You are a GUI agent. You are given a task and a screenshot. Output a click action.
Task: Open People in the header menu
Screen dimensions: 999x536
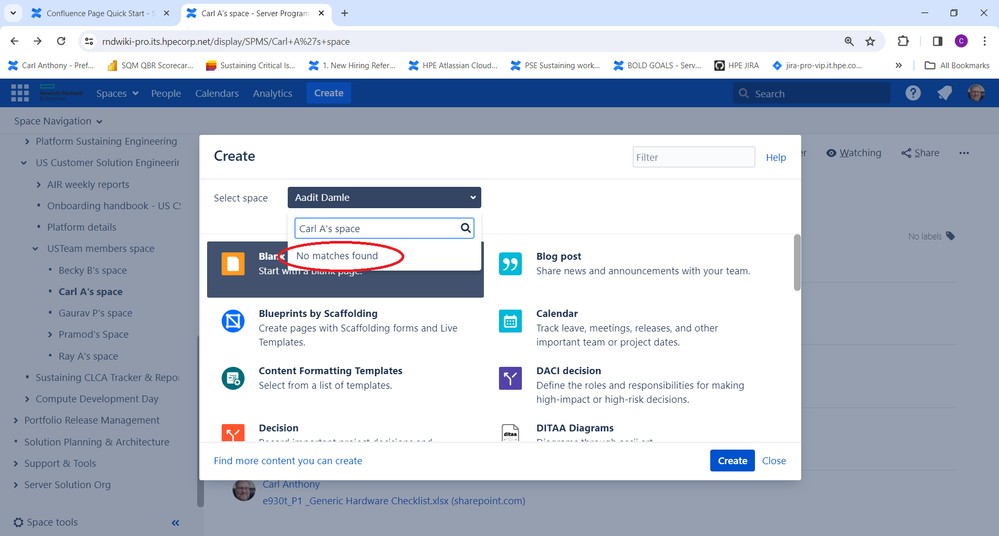166,93
